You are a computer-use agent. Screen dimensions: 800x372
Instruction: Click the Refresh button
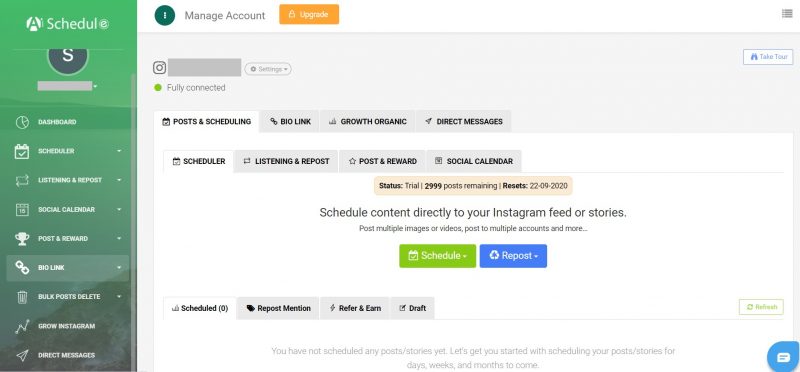[761, 307]
